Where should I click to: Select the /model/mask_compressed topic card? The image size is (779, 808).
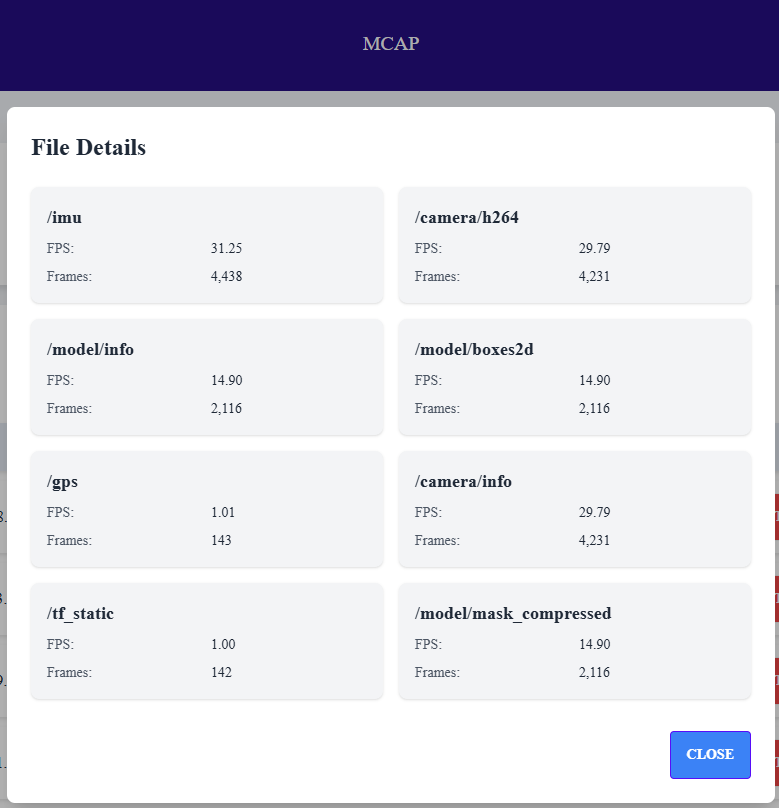[x=575, y=641]
